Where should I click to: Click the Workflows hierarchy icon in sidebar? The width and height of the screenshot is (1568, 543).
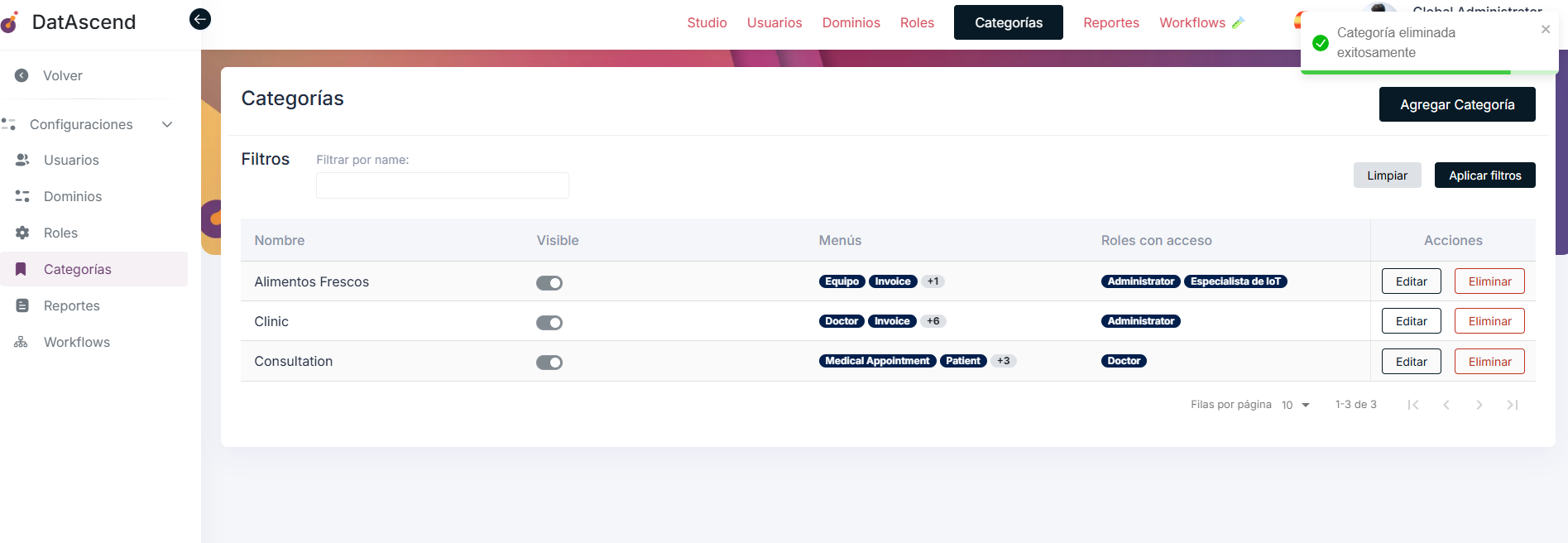point(22,342)
